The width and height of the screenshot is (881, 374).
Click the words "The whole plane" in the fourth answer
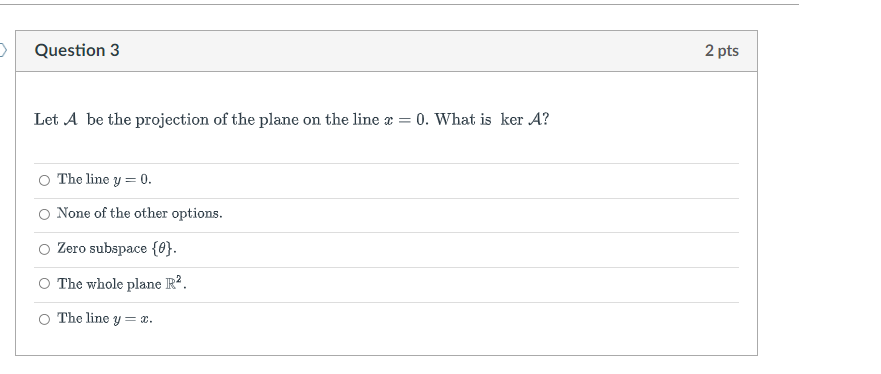[x=110, y=284]
